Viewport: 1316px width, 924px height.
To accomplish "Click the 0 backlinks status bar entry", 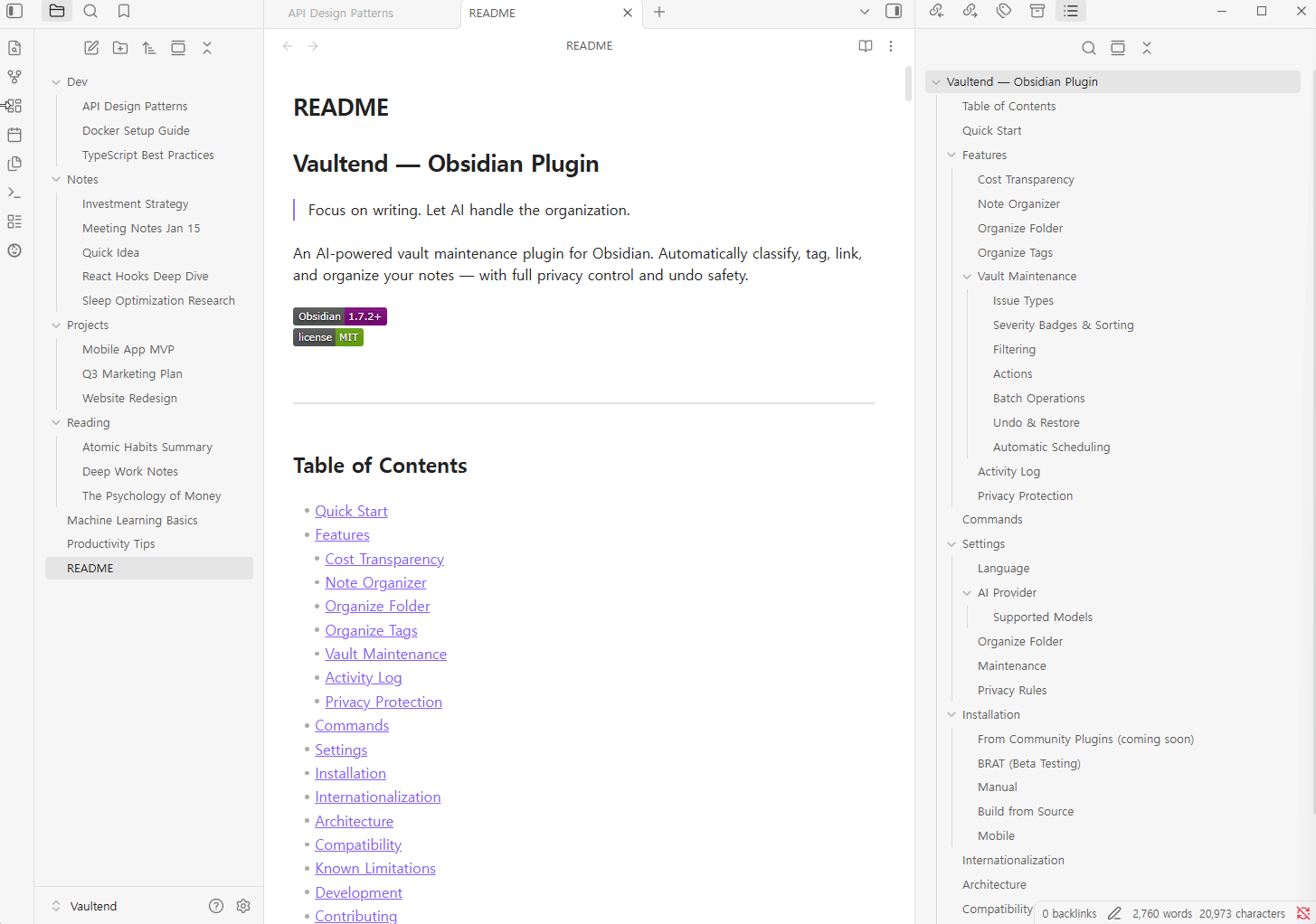I will click(1069, 914).
